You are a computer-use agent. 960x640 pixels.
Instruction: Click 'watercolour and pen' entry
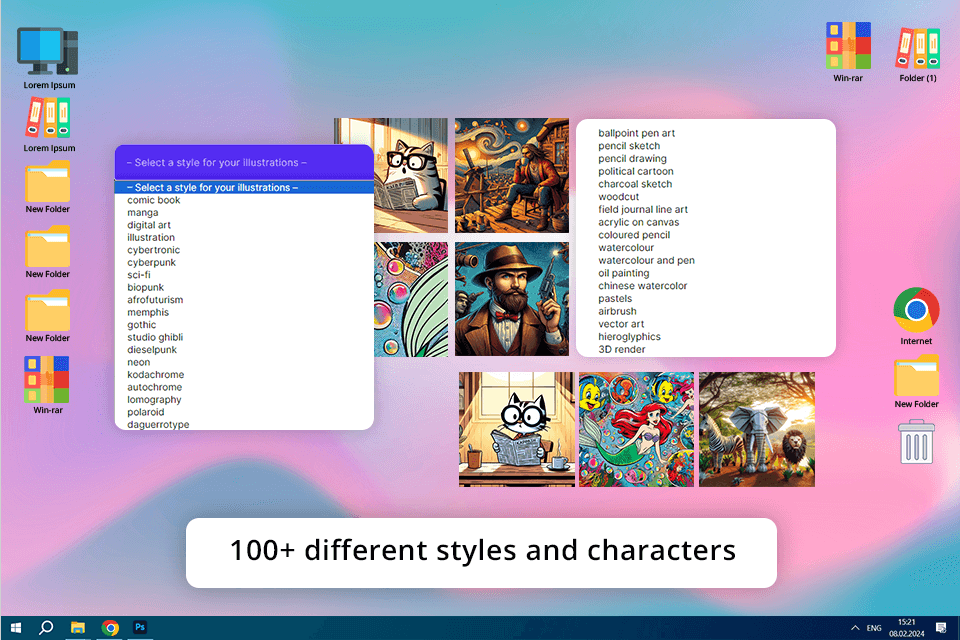(647, 260)
